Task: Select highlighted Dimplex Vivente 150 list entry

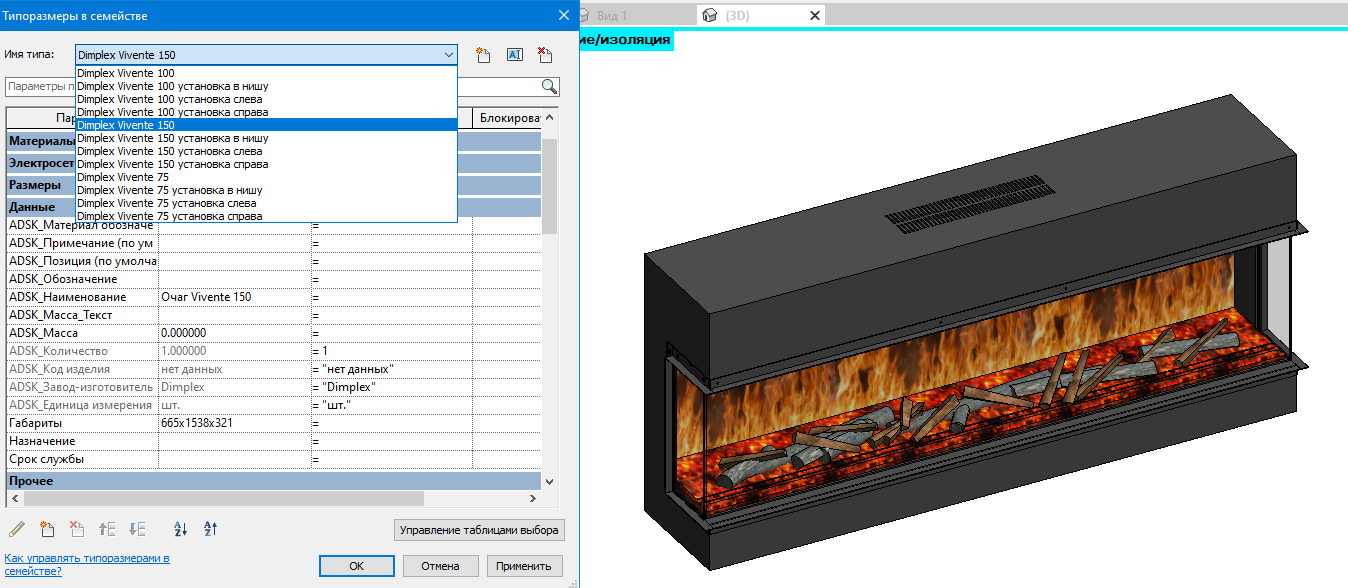Action: tap(266, 125)
